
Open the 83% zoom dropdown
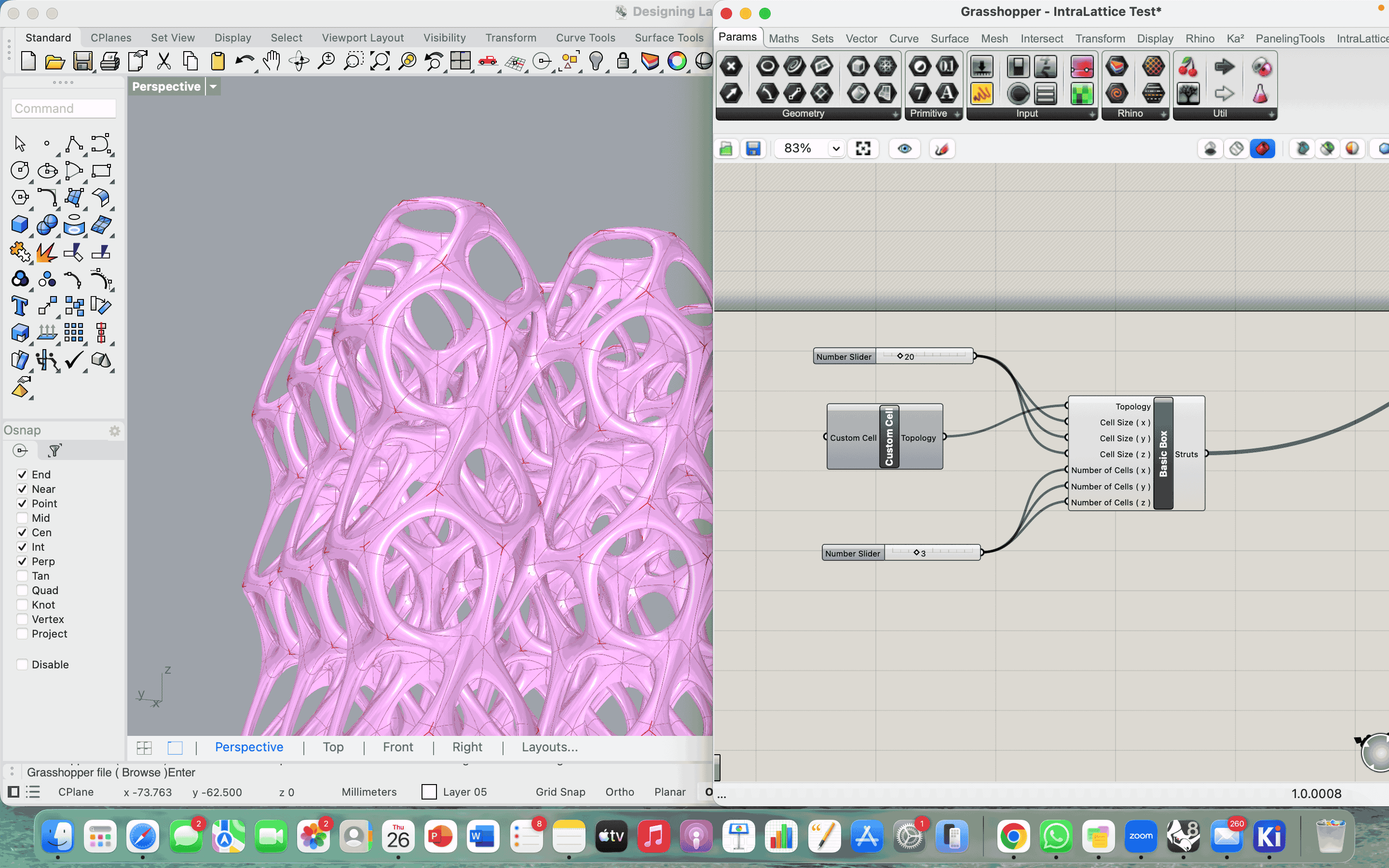pyautogui.click(x=836, y=149)
